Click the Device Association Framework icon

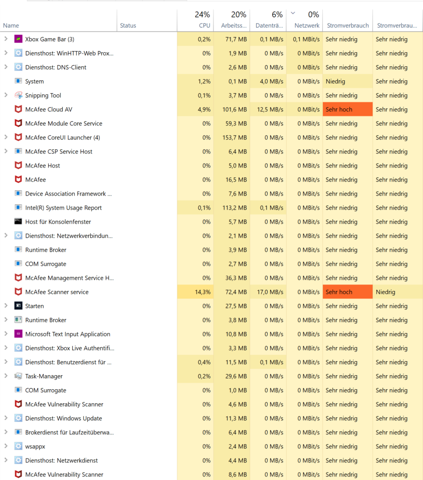[18, 193]
